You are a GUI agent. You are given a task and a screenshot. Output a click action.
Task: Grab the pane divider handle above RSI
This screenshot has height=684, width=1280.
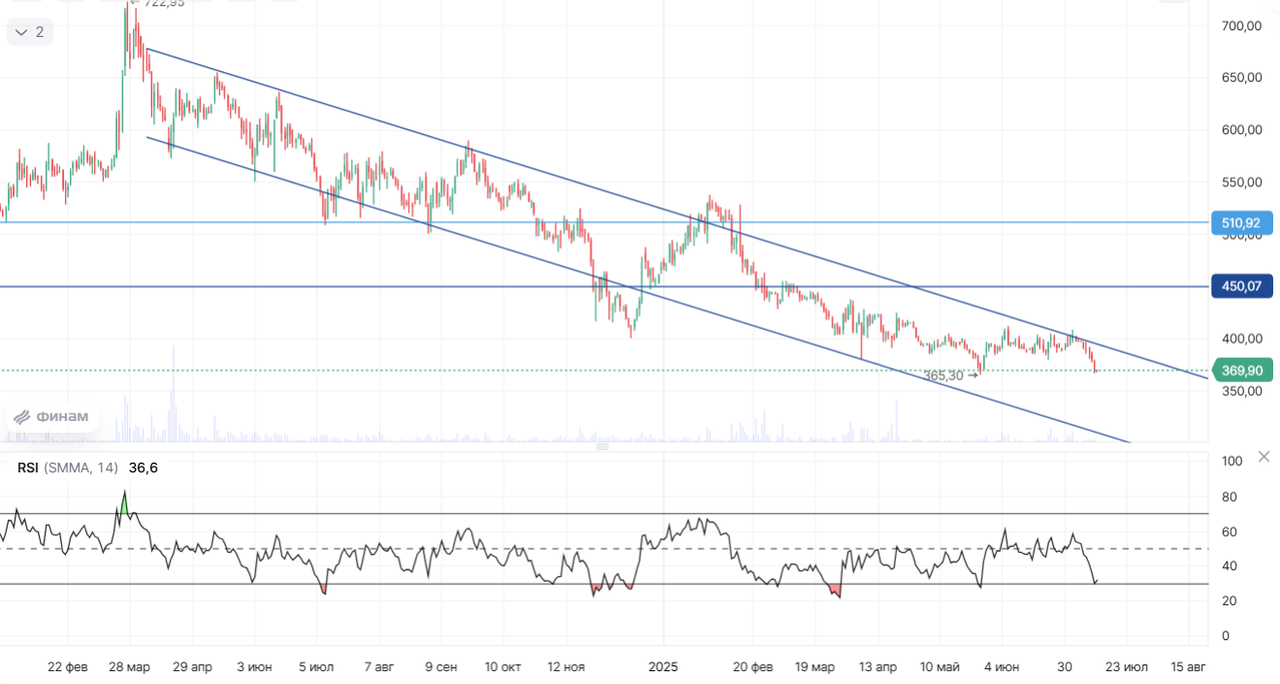point(602,447)
